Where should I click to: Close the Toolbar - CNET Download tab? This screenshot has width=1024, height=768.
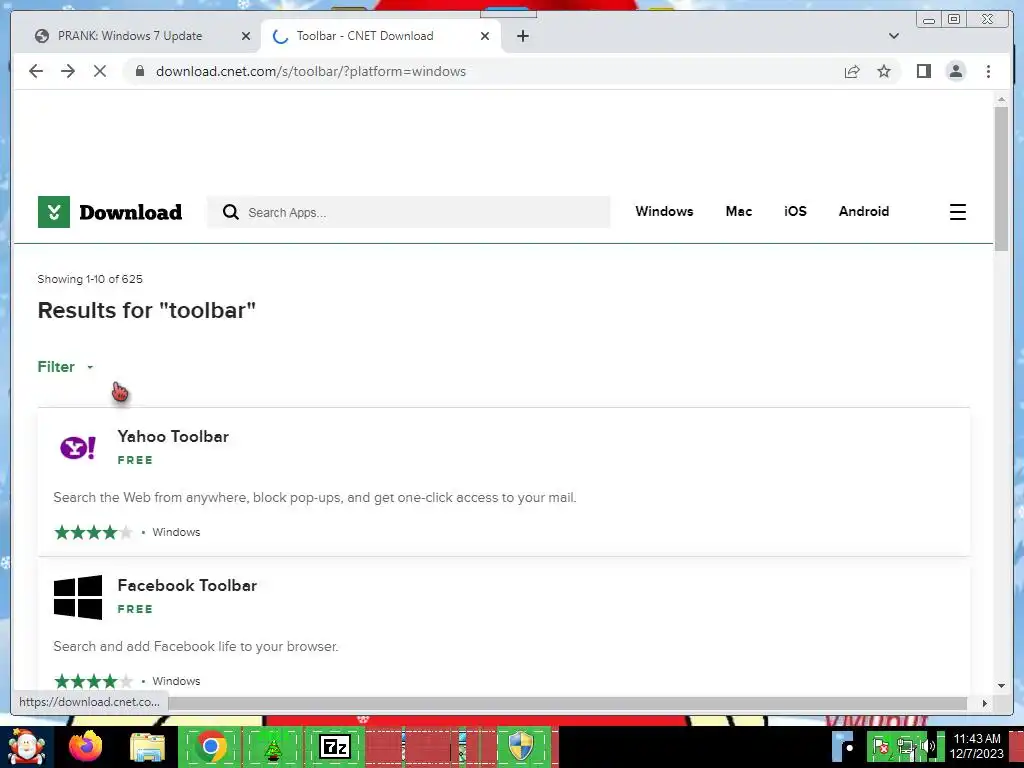click(x=485, y=36)
